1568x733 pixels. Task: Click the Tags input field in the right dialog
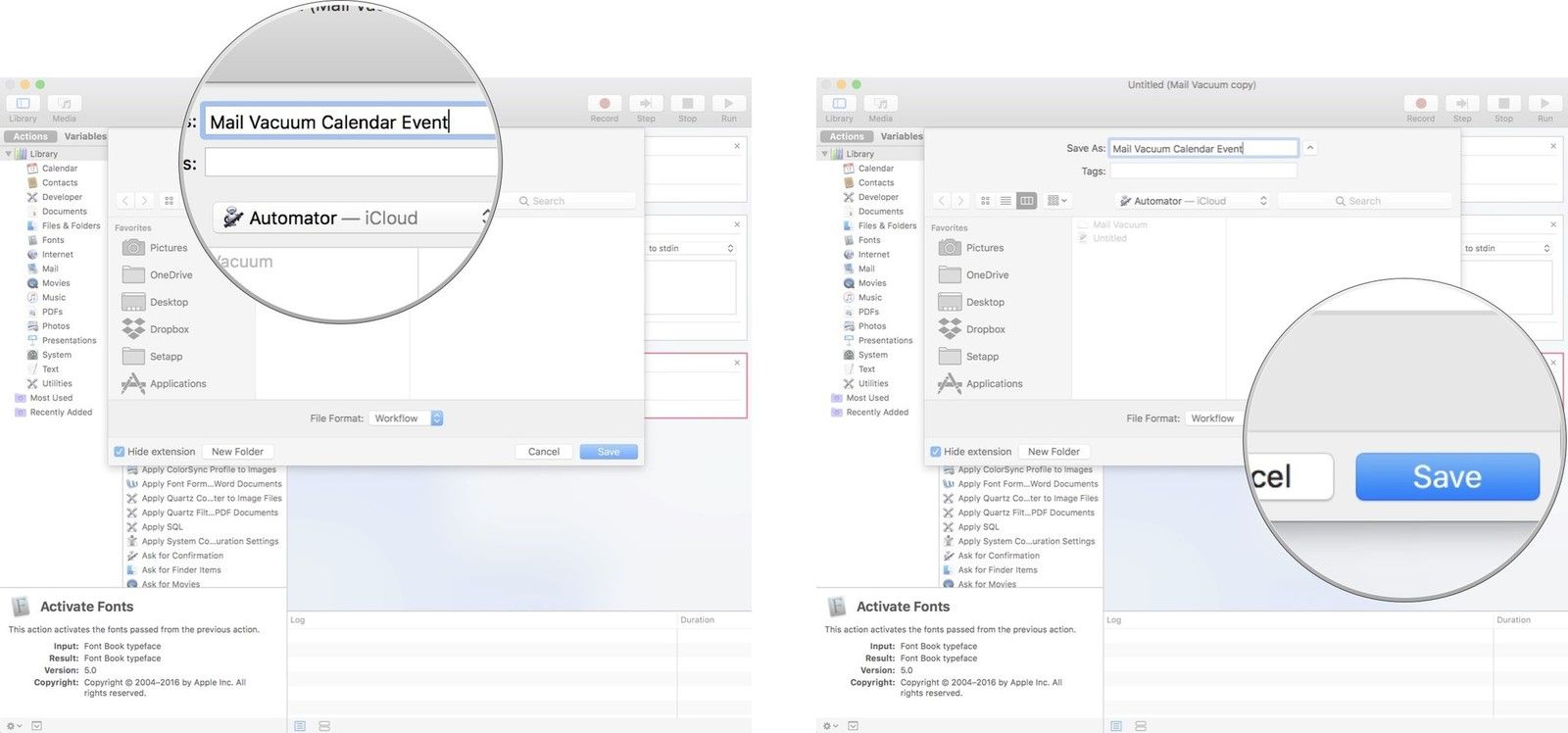[x=1202, y=171]
